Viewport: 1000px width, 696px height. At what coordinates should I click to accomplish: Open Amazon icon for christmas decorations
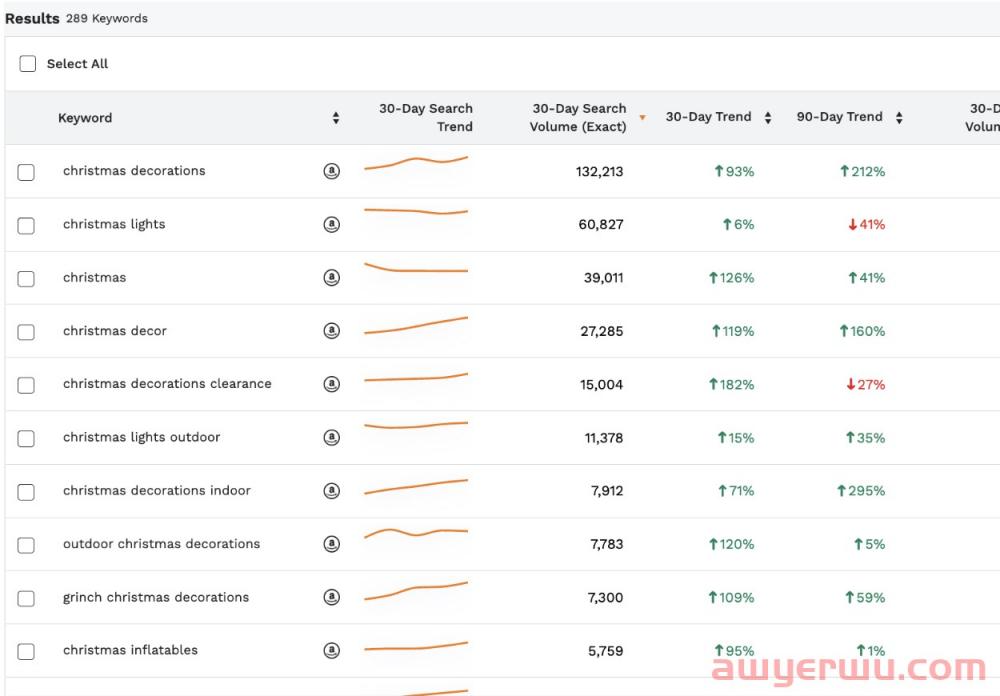[332, 171]
